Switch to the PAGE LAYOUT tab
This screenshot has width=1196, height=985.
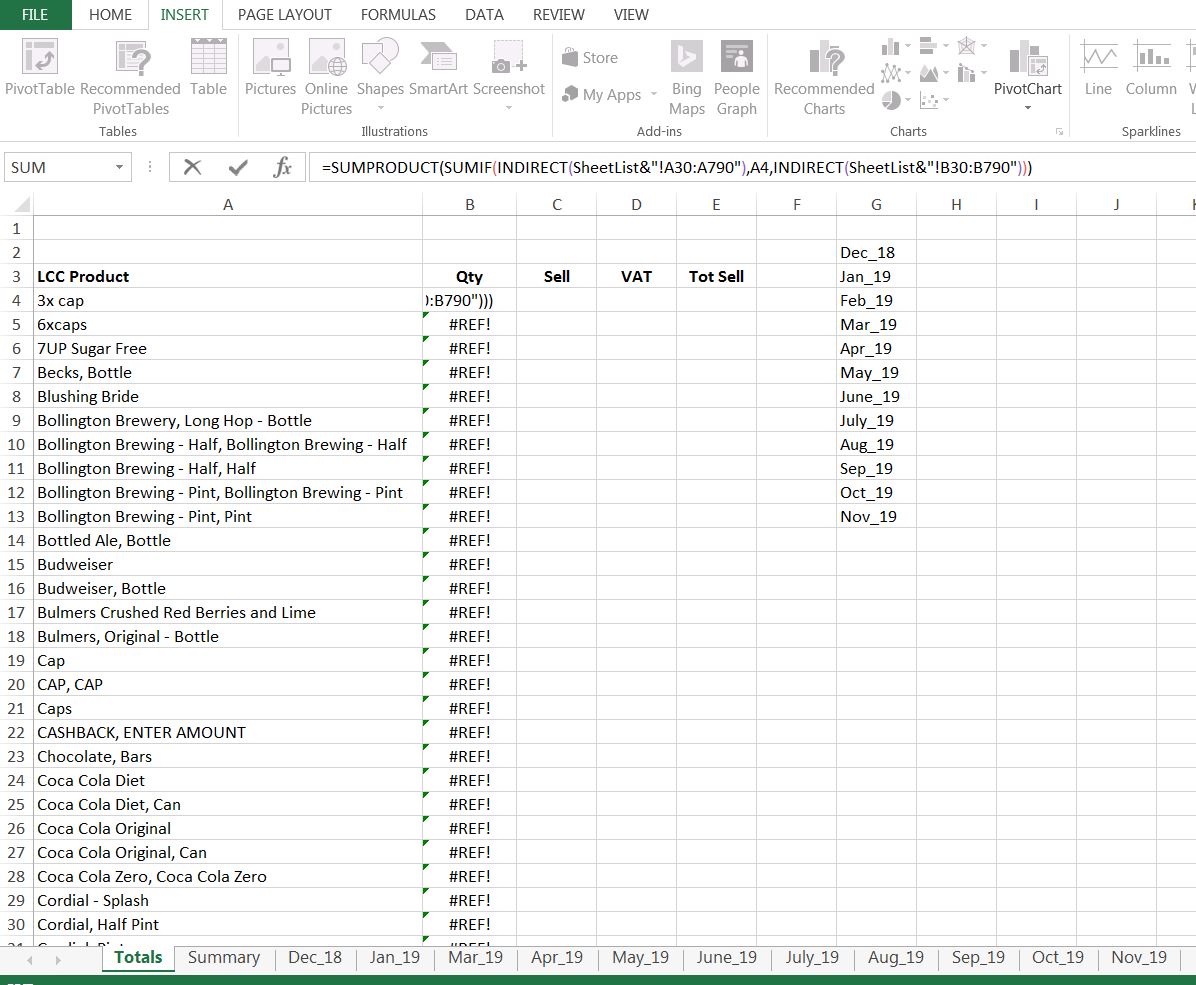tap(285, 14)
